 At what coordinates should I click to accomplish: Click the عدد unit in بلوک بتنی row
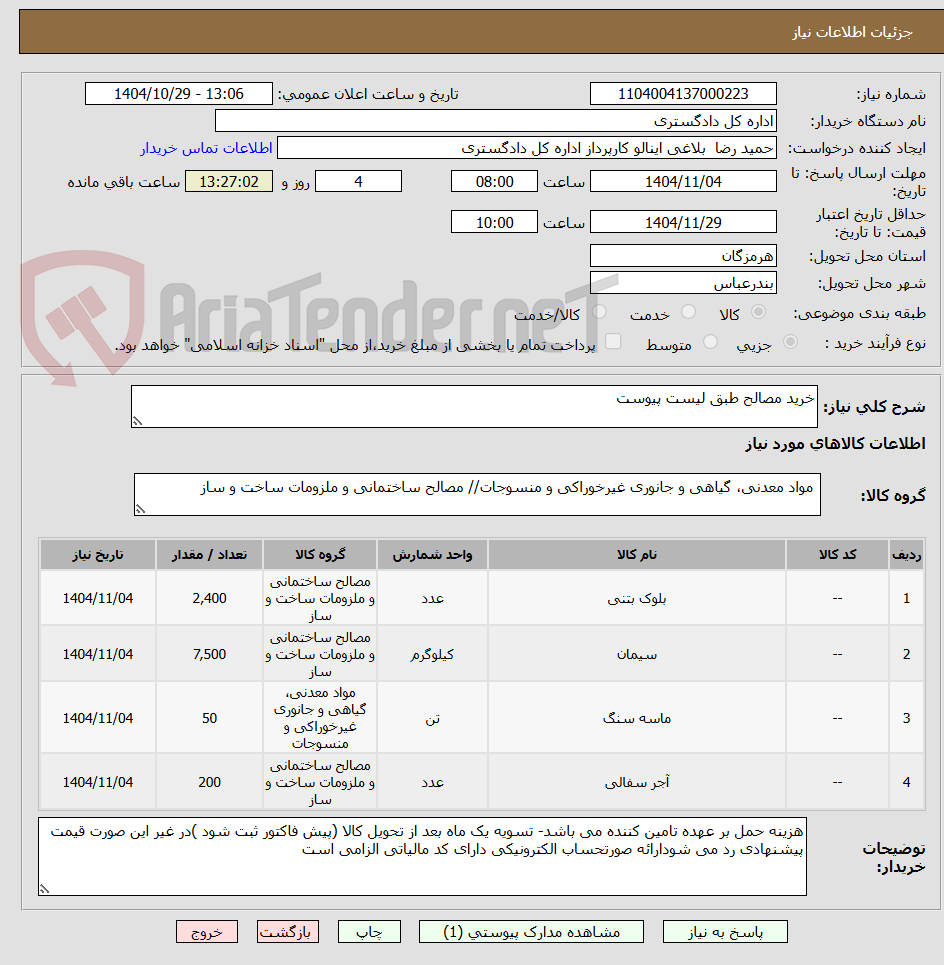click(433, 598)
